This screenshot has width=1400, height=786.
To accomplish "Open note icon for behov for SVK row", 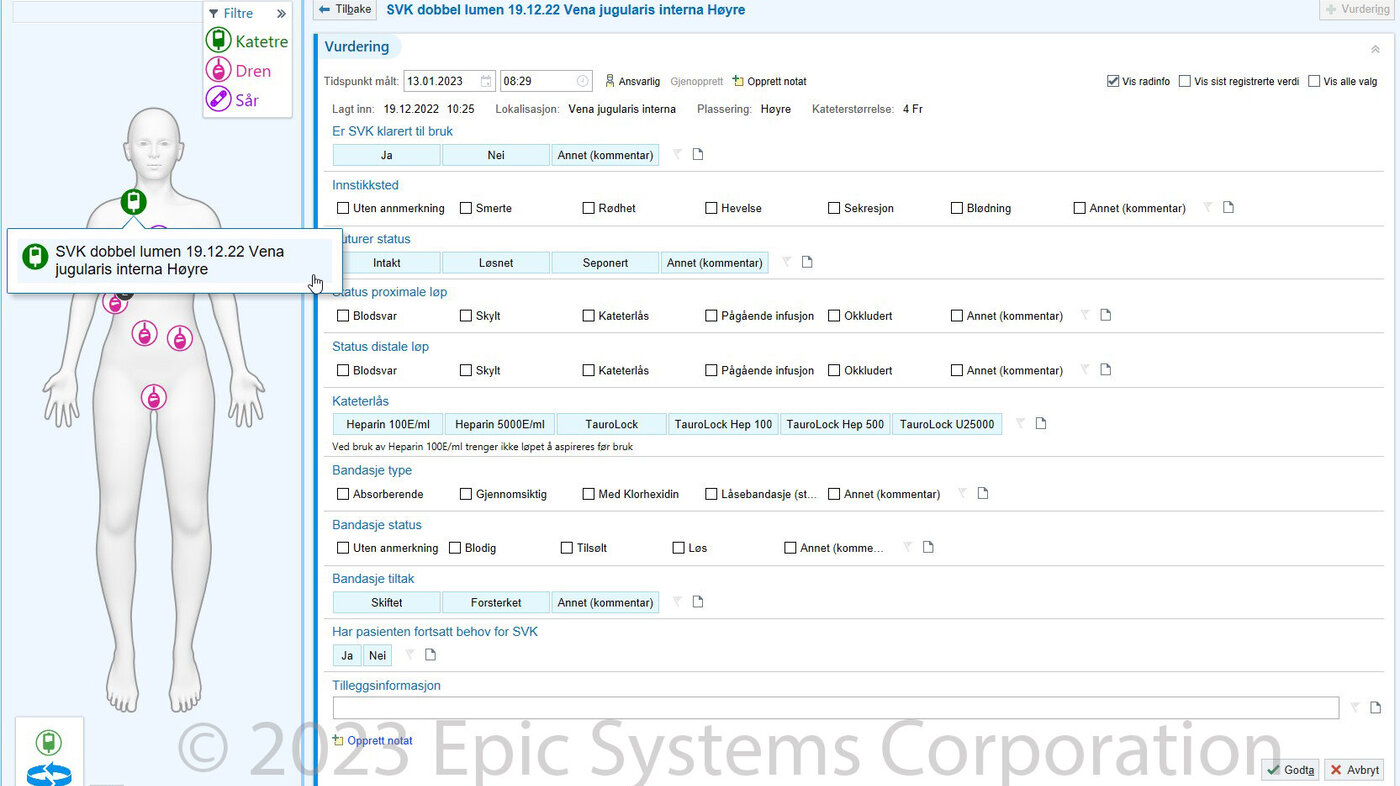I will [431, 655].
